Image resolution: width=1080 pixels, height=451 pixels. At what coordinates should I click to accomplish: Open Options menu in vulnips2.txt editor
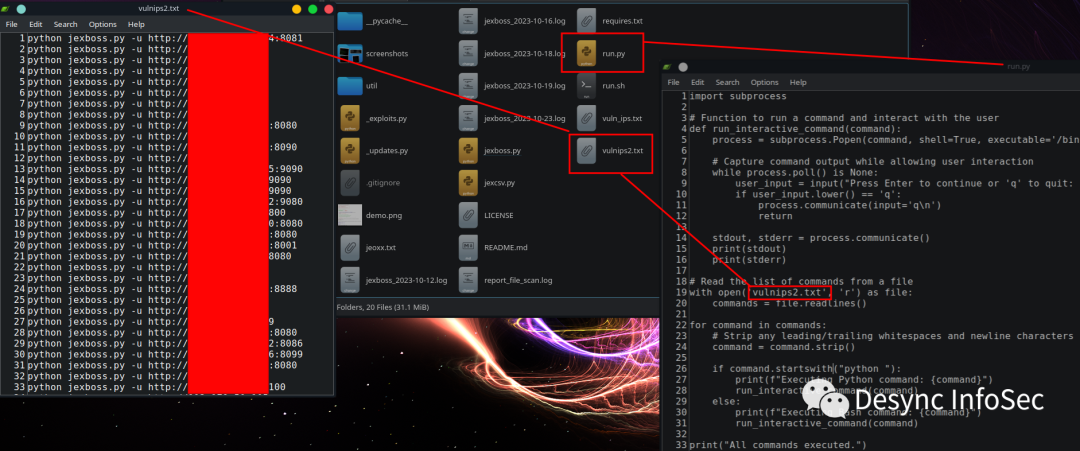coord(103,24)
